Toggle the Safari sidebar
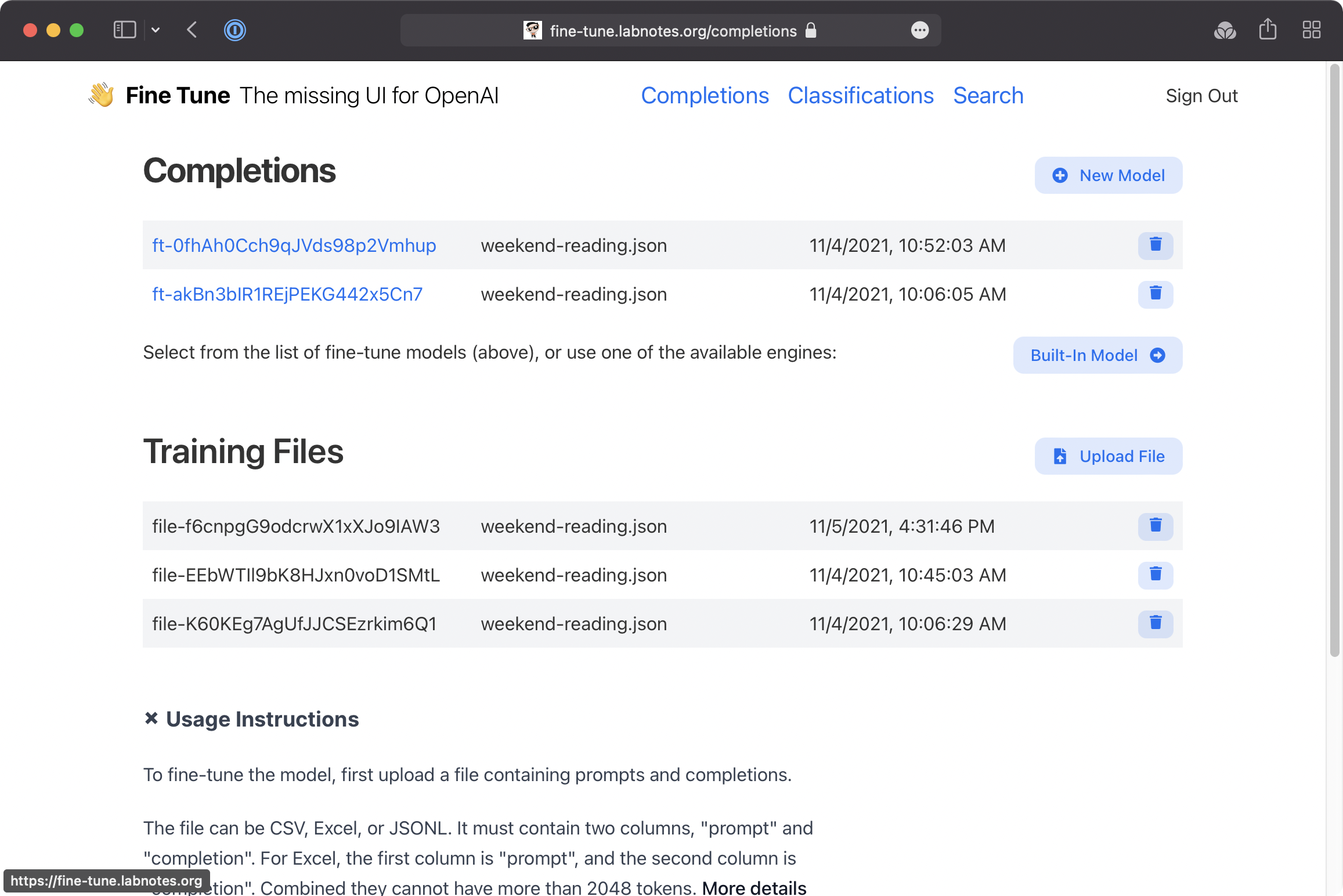 [x=124, y=30]
